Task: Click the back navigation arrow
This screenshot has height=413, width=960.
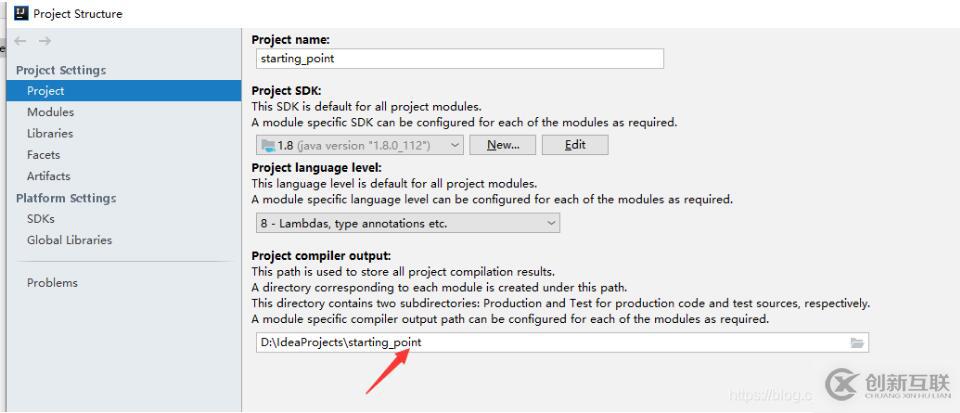Action: (20, 41)
